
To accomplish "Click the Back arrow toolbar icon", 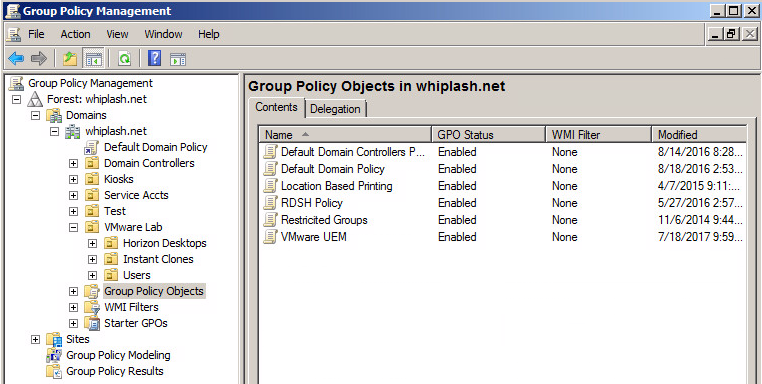I will click(x=16, y=59).
